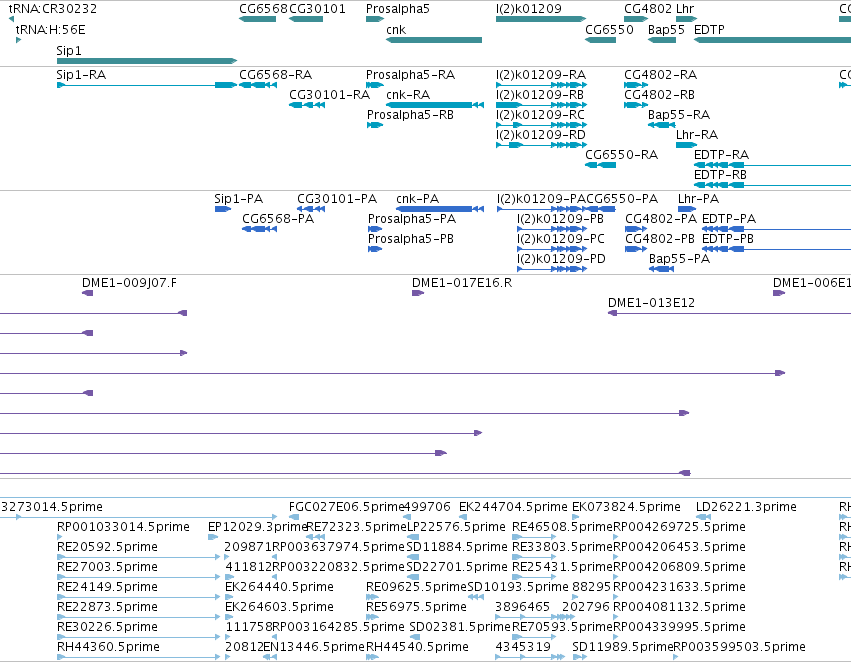
Task: Open the Lhr-PA protein label
Action: pos(698,199)
